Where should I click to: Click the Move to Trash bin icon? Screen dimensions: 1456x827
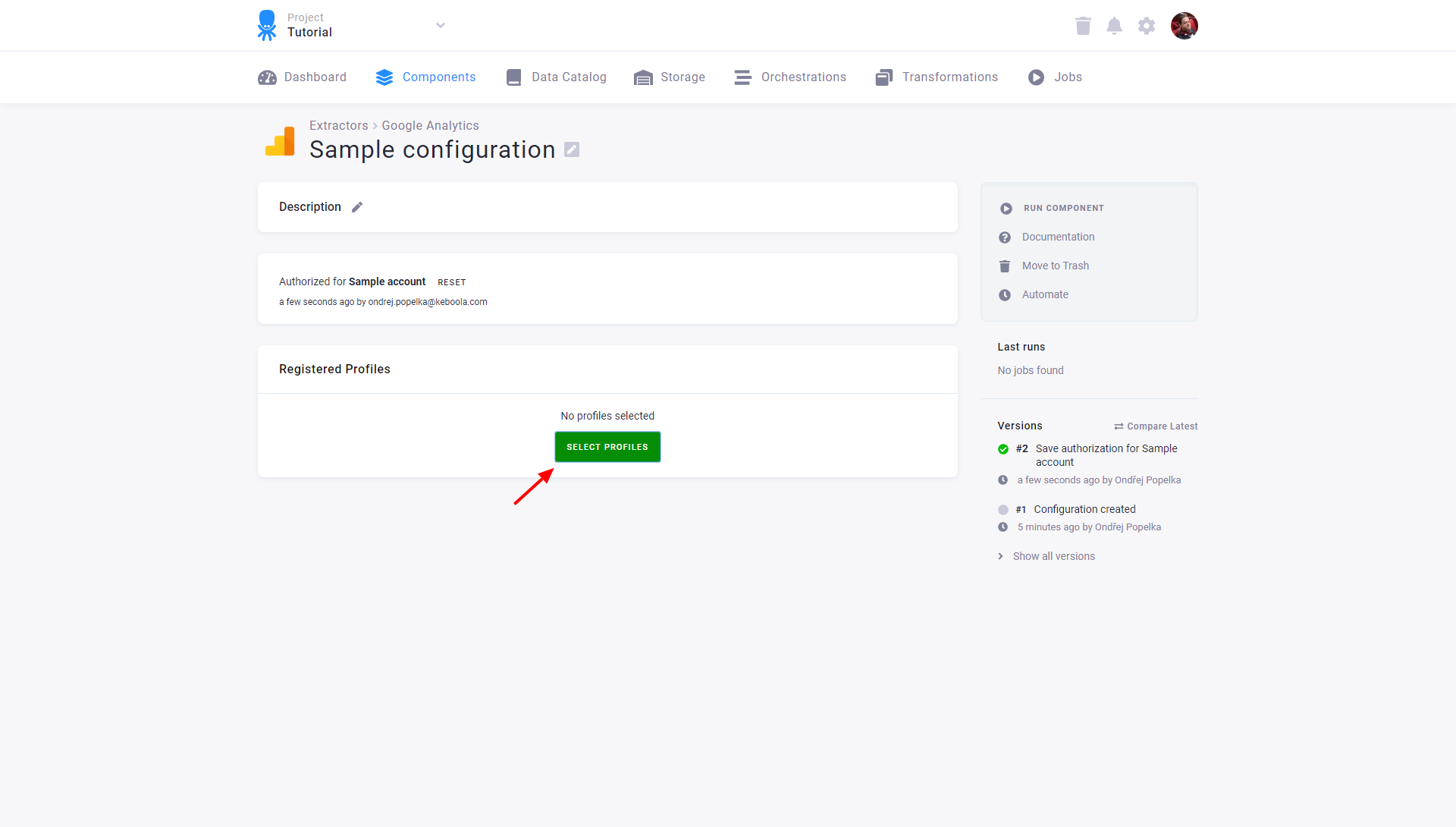coord(1005,266)
